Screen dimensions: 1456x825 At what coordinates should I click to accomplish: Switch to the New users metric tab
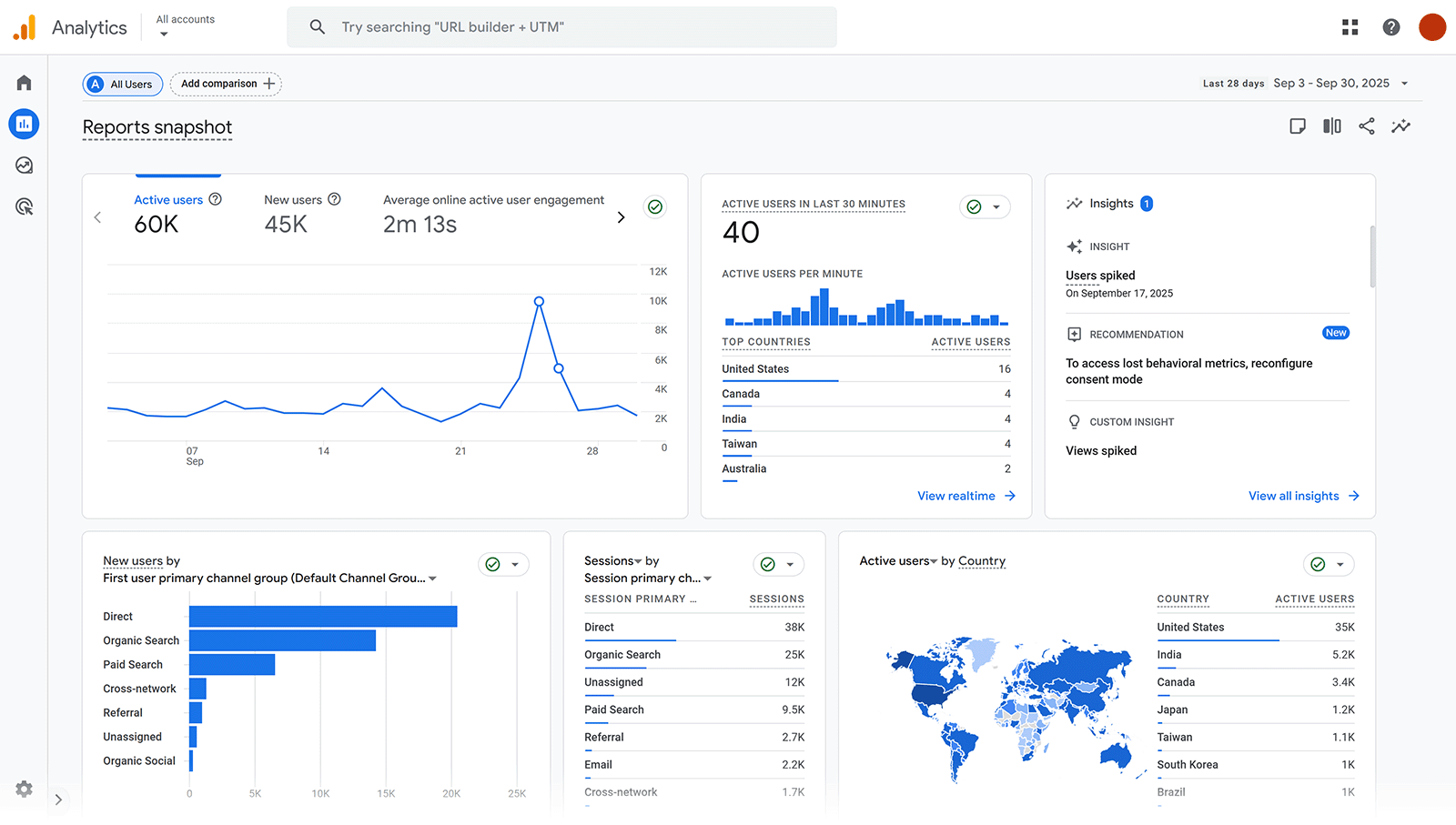(294, 199)
